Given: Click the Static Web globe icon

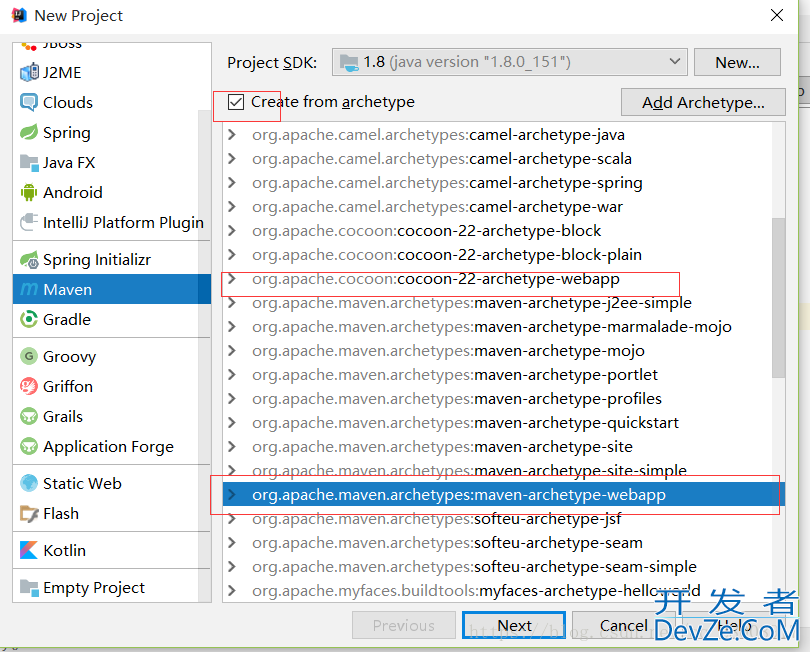Looking at the screenshot, I should pos(29,483).
